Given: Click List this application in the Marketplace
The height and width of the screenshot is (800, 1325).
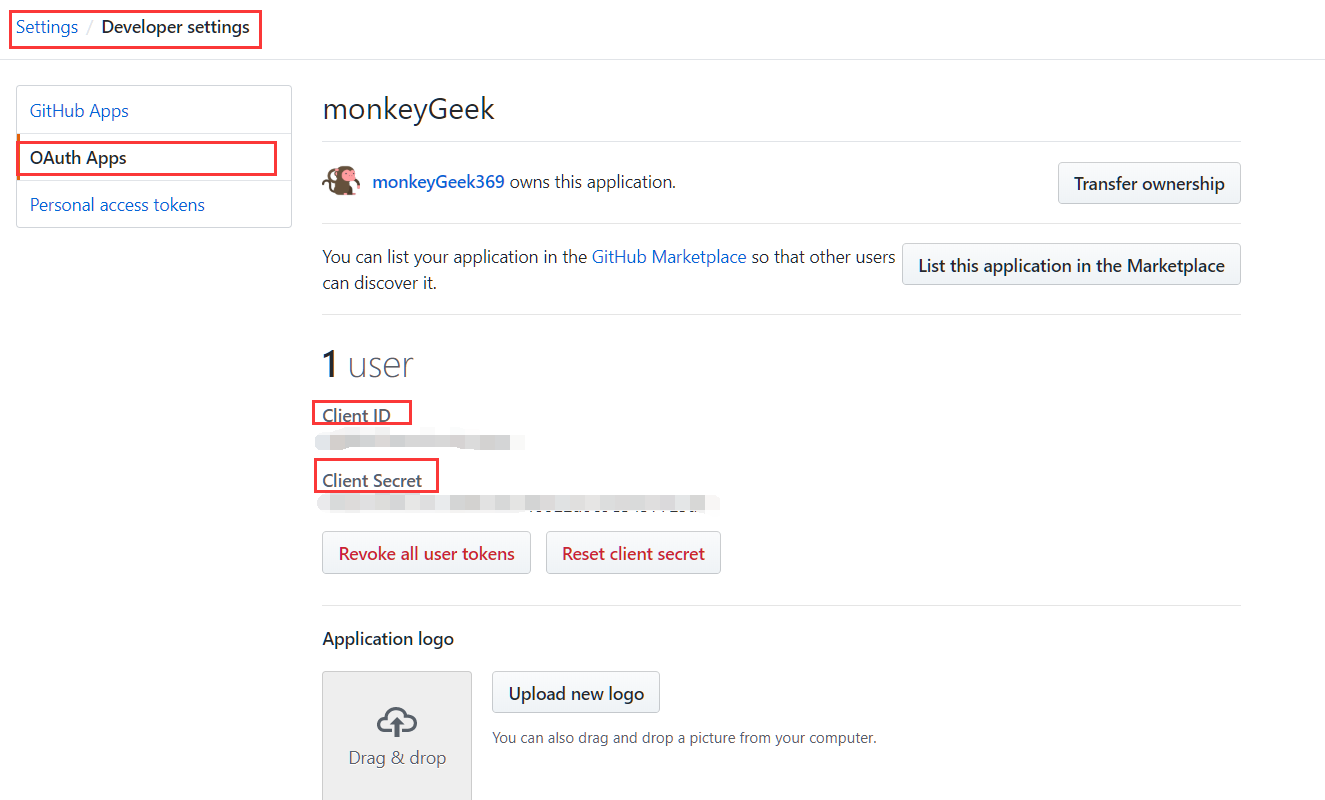Looking at the screenshot, I should click(x=1071, y=265).
